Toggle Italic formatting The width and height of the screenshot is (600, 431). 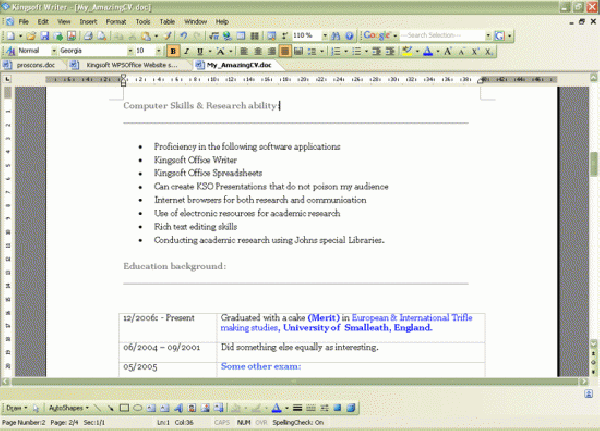coord(186,51)
